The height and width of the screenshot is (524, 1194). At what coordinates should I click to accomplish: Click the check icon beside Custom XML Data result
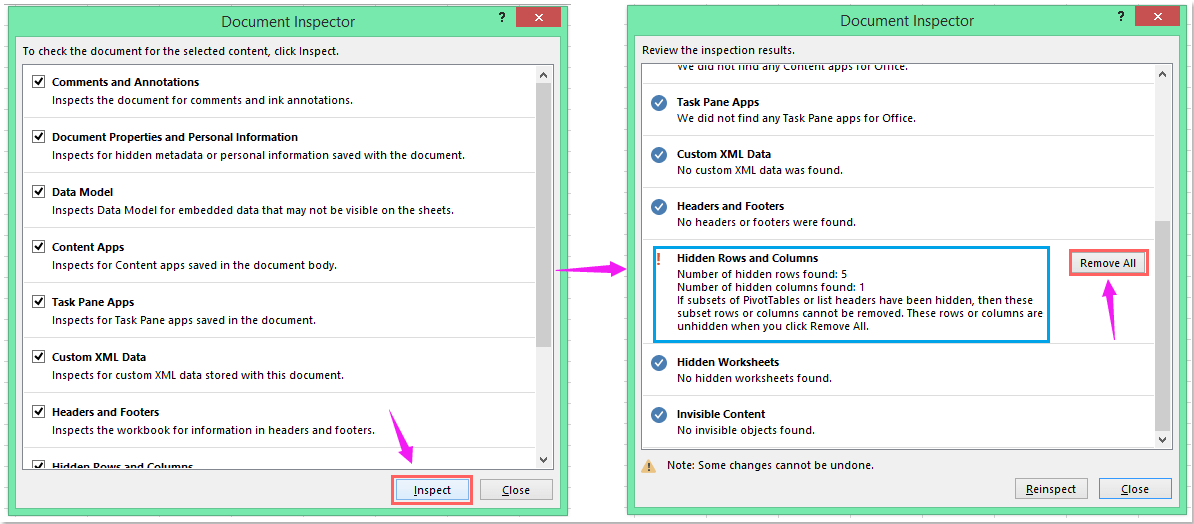point(659,155)
